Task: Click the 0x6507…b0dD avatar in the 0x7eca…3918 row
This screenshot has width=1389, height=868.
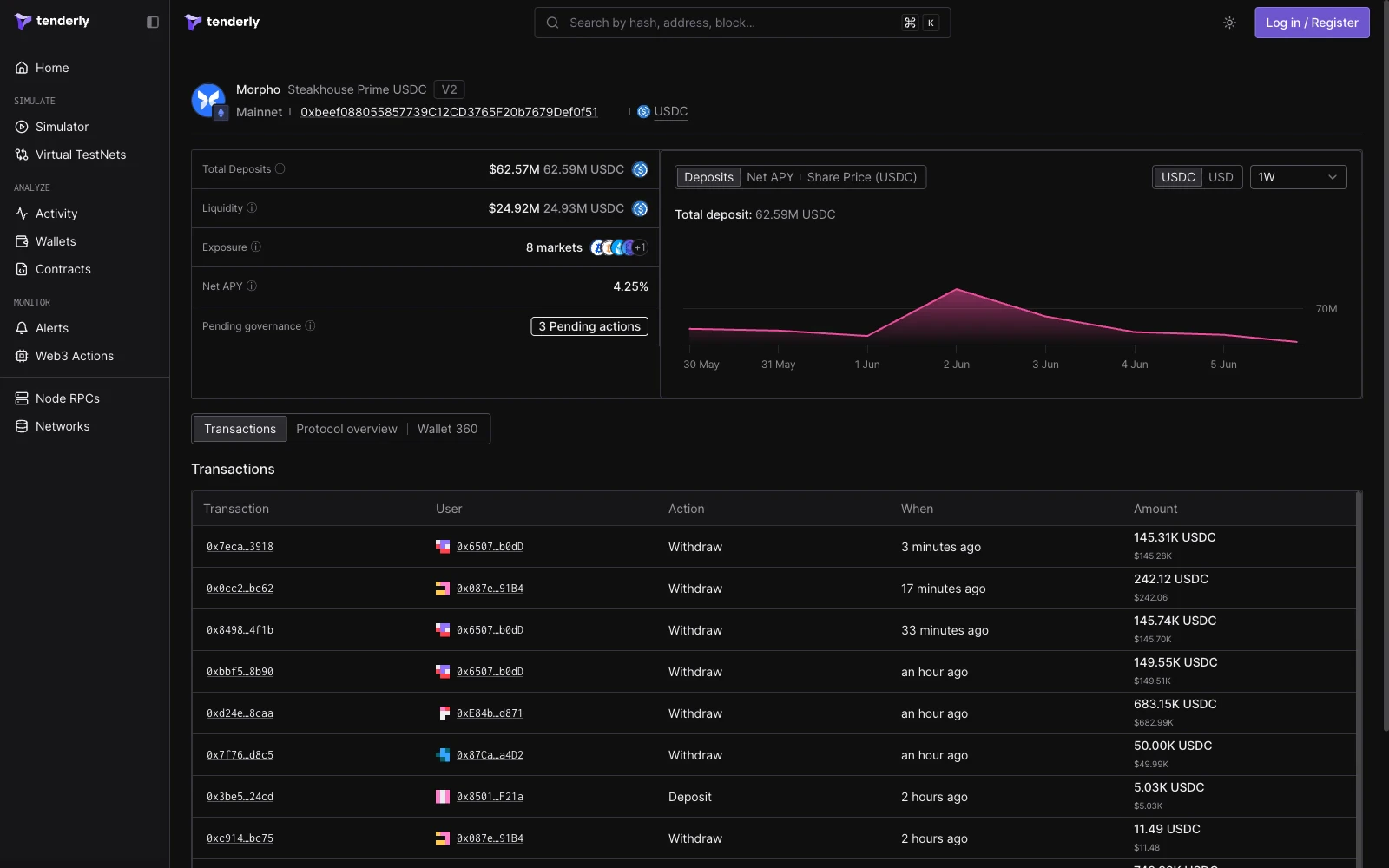Action: [x=443, y=547]
